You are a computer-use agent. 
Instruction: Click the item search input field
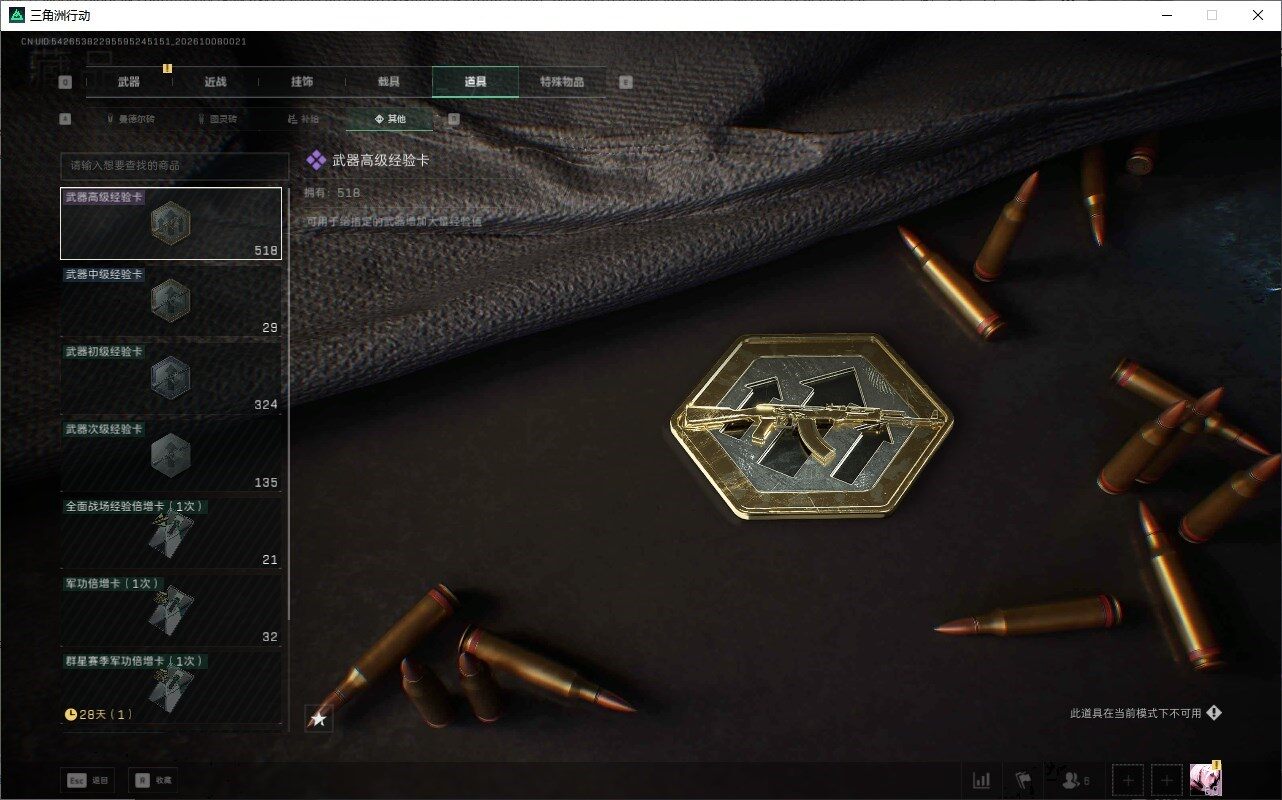click(174, 166)
